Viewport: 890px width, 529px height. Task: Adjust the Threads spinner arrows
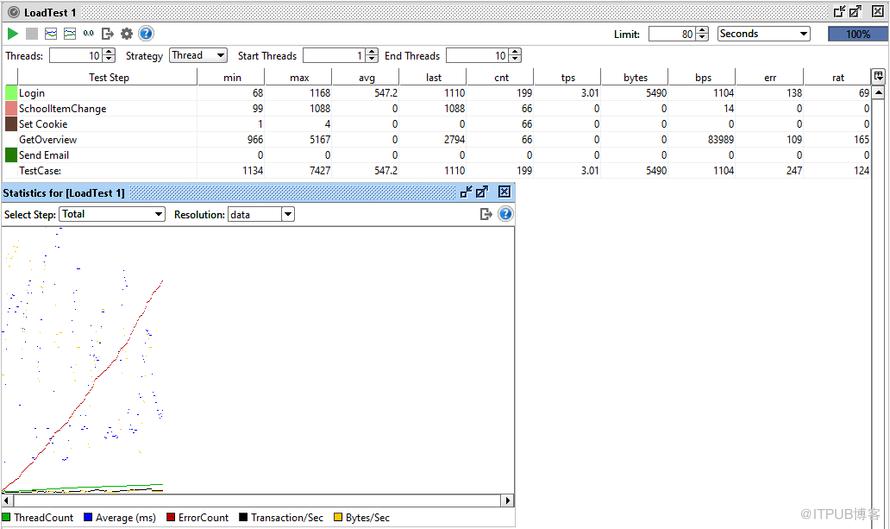pyautogui.click(x=110, y=56)
